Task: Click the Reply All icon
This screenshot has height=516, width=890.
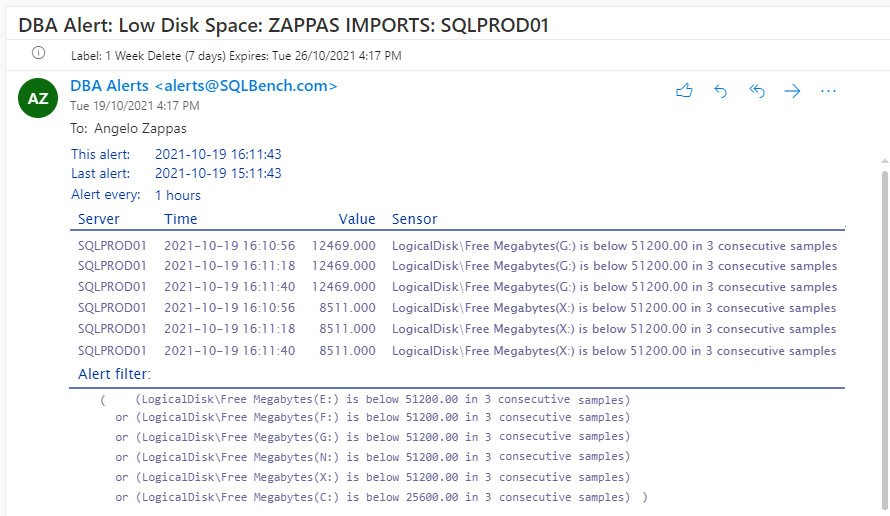Action: [757, 91]
